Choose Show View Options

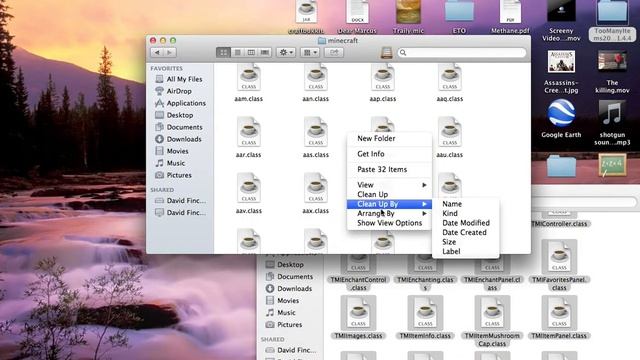(389, 223)
